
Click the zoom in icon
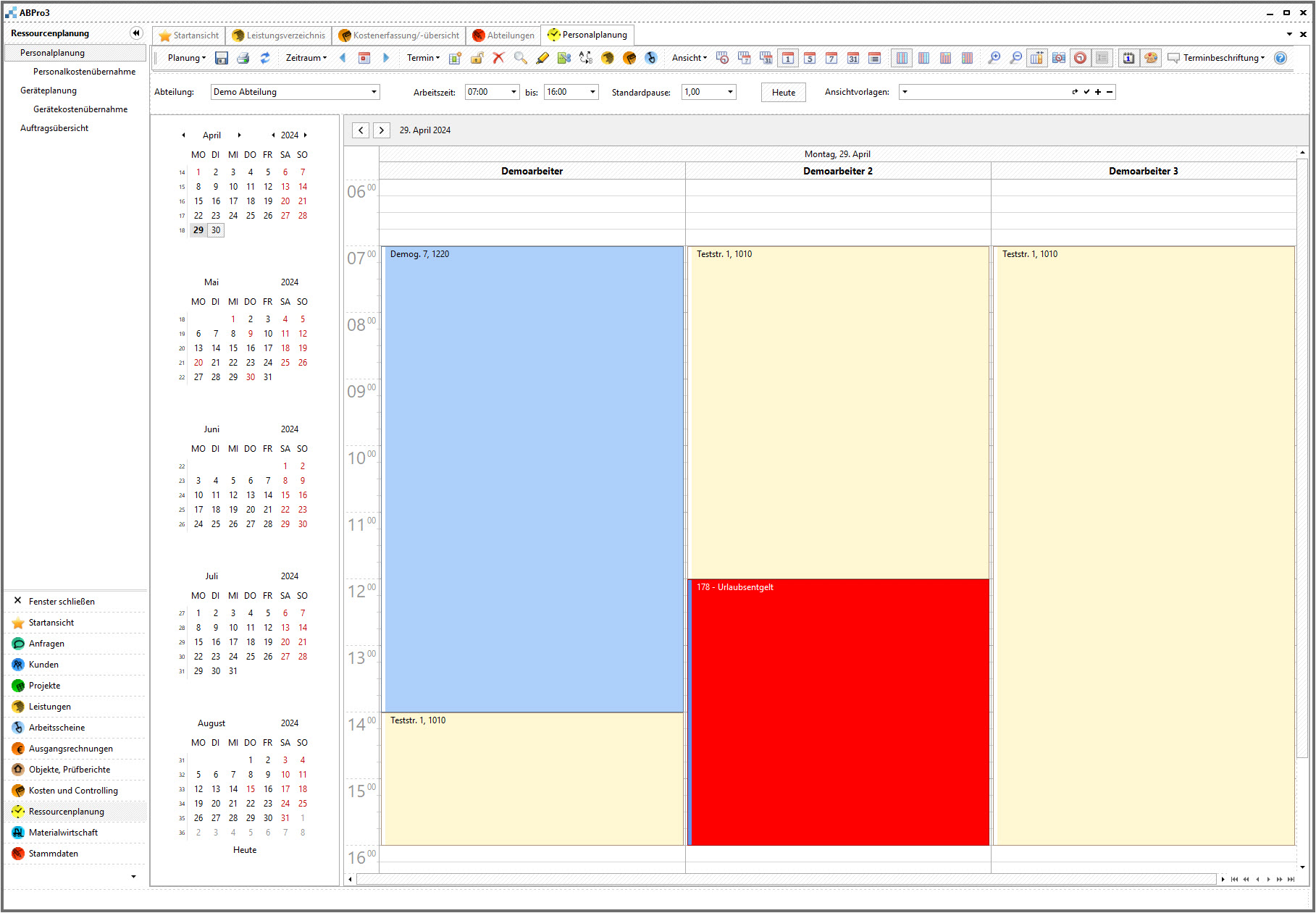click(x=994, y=58)
